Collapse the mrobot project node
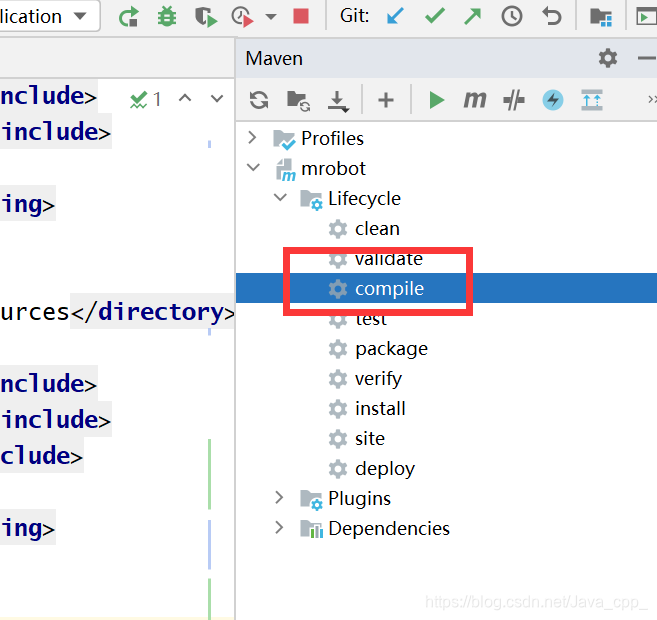The height and width of the screenshot is (620, 657). point(253,168)
